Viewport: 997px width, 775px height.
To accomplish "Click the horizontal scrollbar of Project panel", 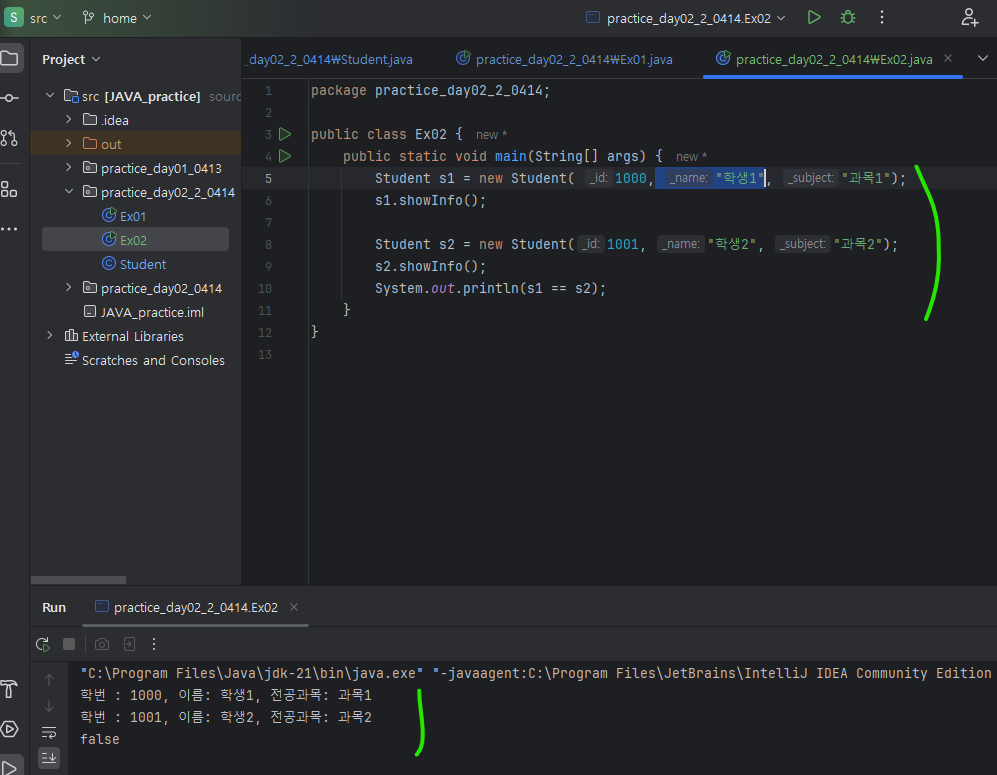I will tap(78, 580).
